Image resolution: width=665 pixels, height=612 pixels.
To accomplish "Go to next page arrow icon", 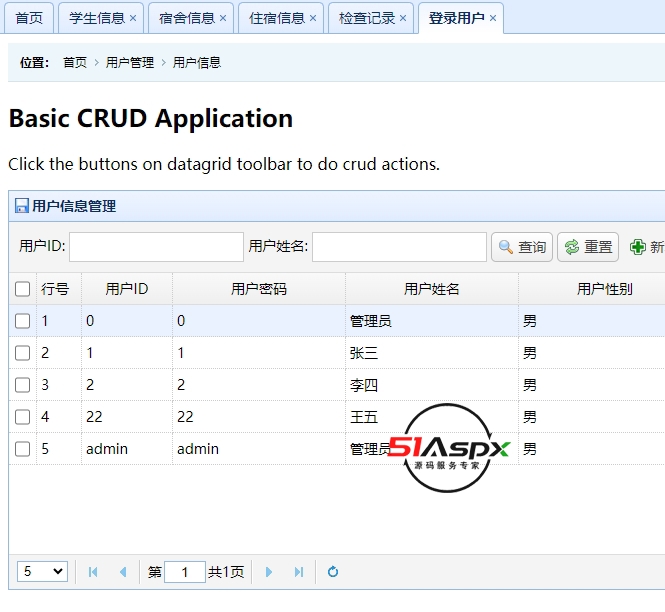I will point(268,572).
